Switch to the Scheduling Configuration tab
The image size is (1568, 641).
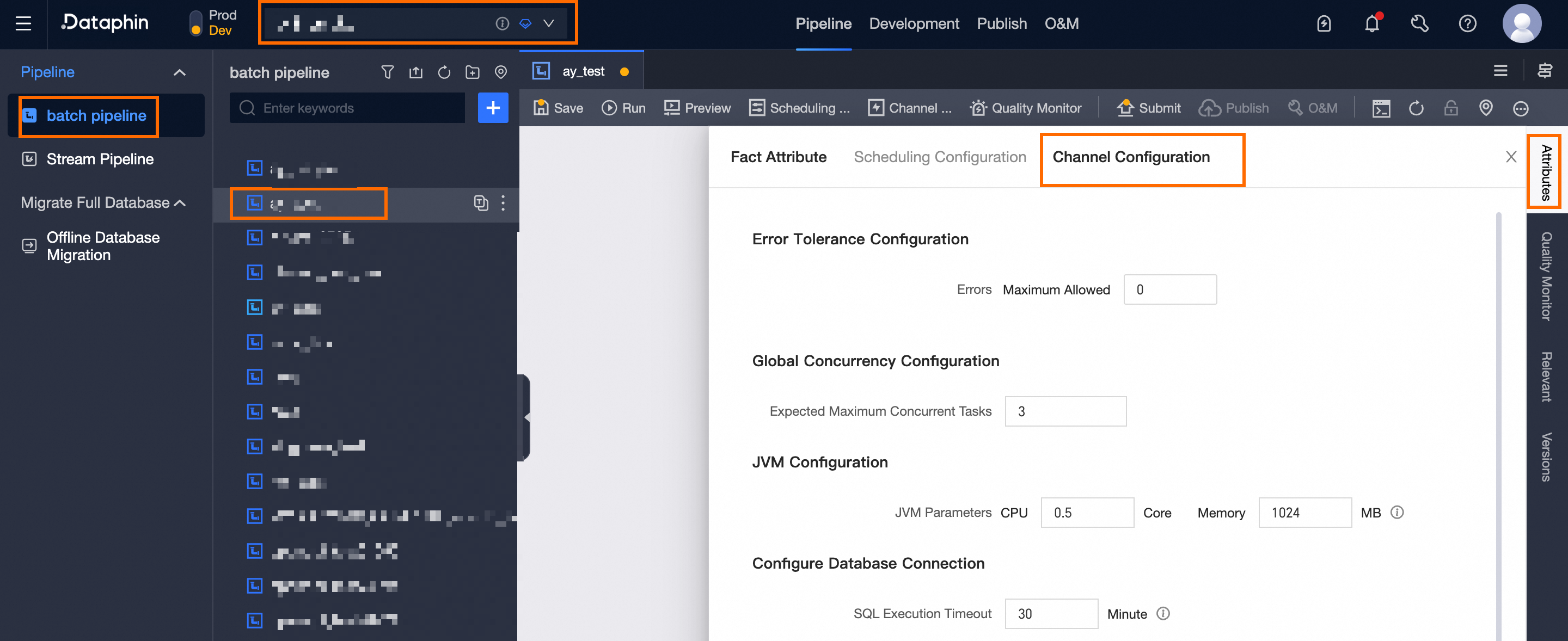(x=939, y=157)
